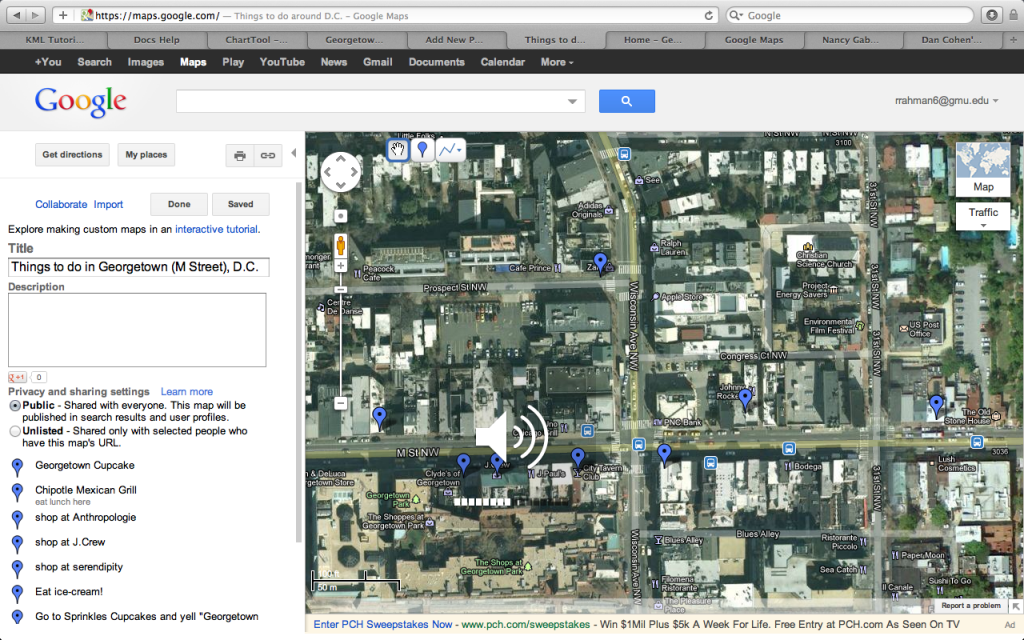Click the Done button
1024x640 pixels.
point(179,204)
